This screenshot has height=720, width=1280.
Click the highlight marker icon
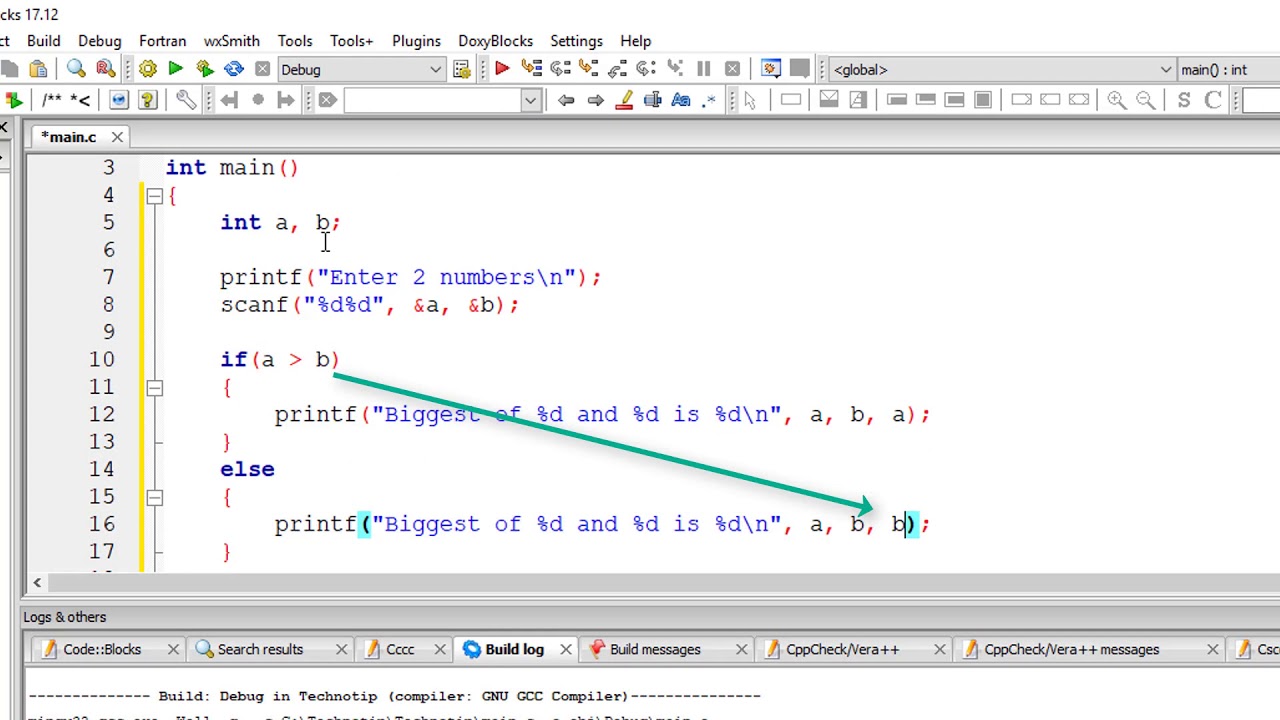tap(625, 100)
